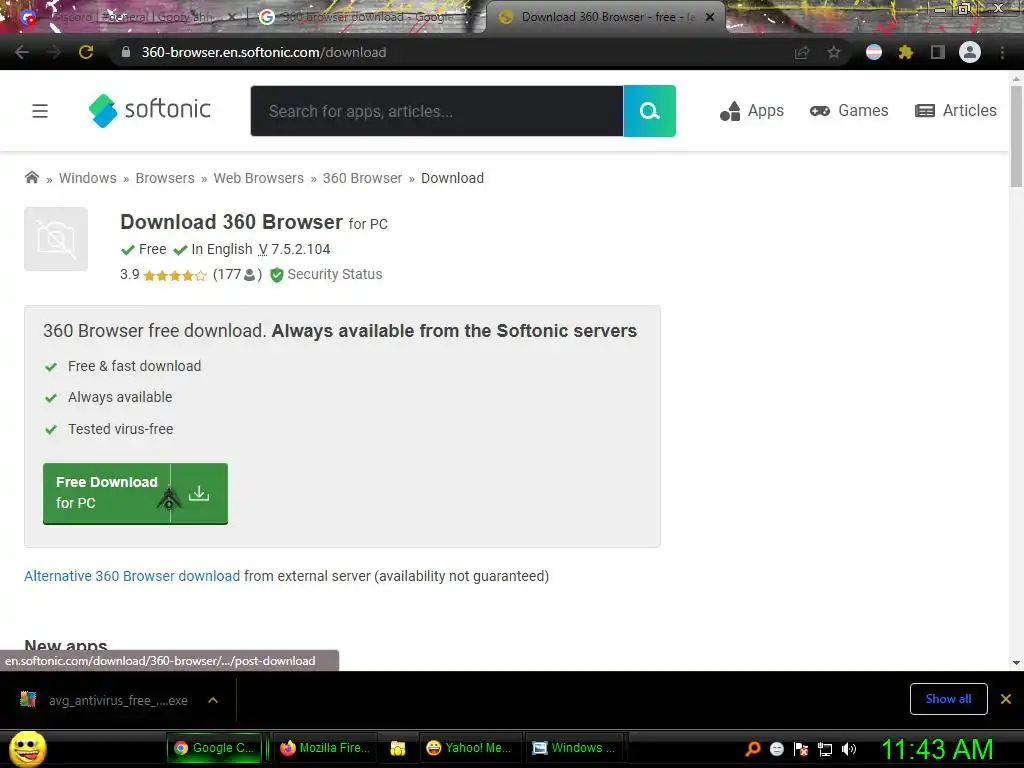Click the 177 reviews count
Screen dimensions: 1024x768
tap(237, 275)
